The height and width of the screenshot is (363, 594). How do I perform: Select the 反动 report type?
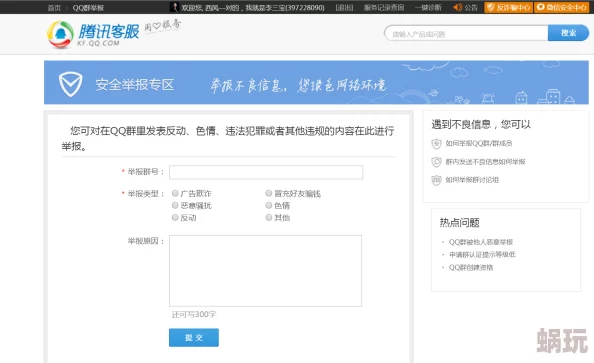pos(175,217)
